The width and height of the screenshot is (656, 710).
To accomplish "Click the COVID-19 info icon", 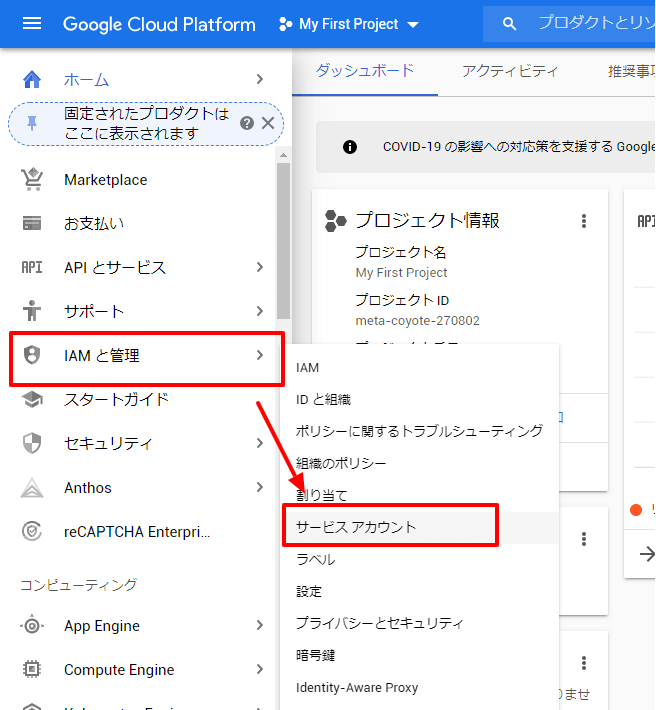I will (x=350, y=147).
